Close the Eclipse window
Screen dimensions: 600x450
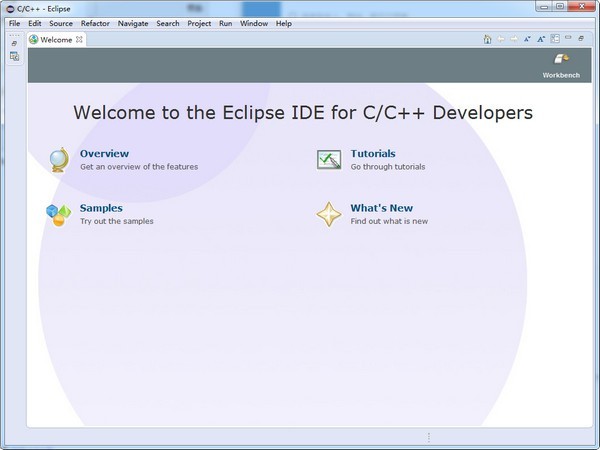coord(581,7)
